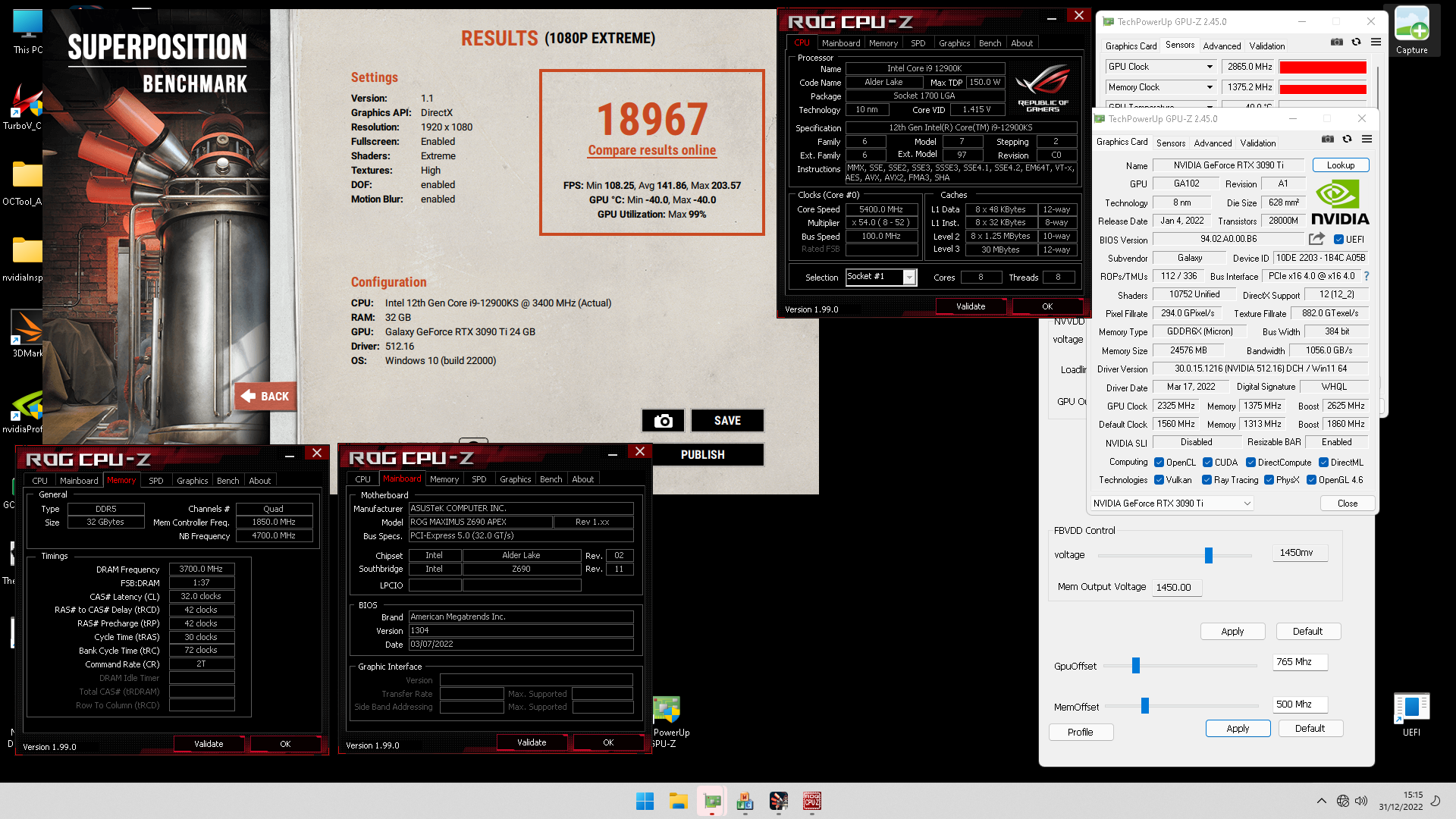Click the volume icon in system tray
Screen dimensions: 1456x819
click(x=1361, y=801)
